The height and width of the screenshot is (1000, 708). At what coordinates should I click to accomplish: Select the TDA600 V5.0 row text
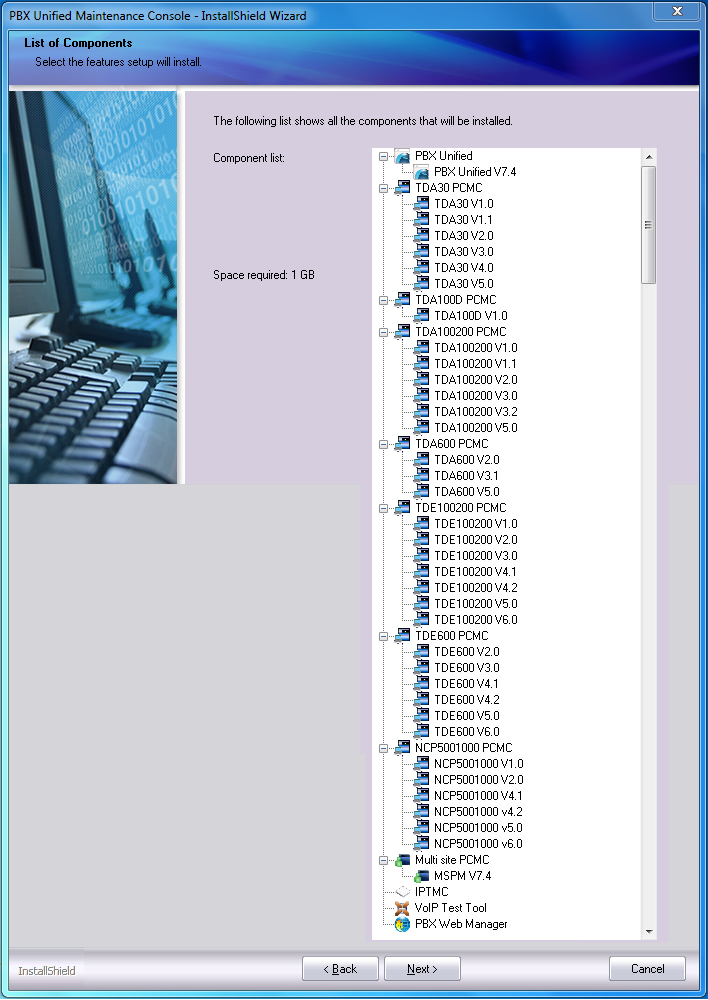click(x=467, y=491)
